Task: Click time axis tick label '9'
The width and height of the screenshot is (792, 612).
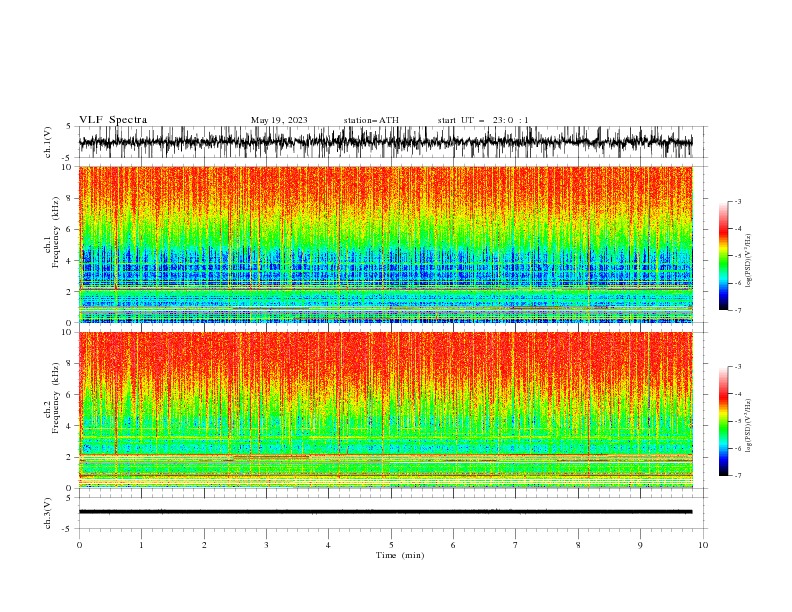Action: pos(640,545)
